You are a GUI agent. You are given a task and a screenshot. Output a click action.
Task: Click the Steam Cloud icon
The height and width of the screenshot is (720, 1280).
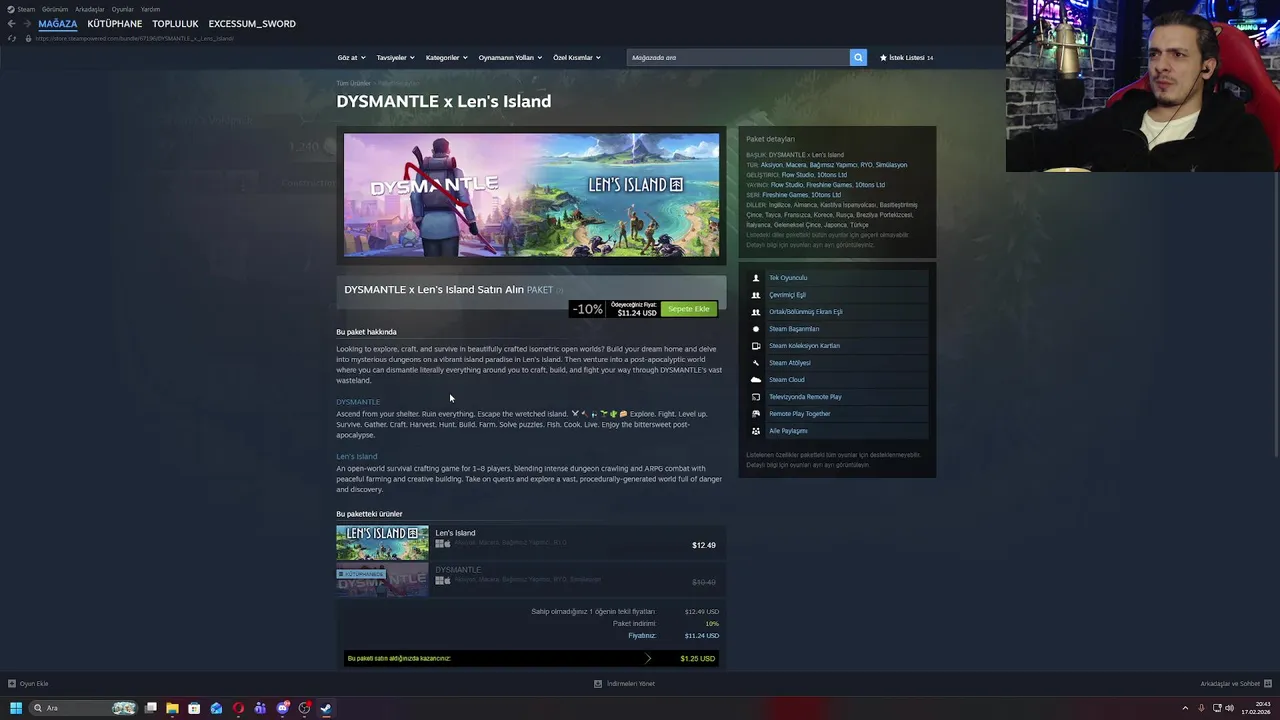(756, 380)
